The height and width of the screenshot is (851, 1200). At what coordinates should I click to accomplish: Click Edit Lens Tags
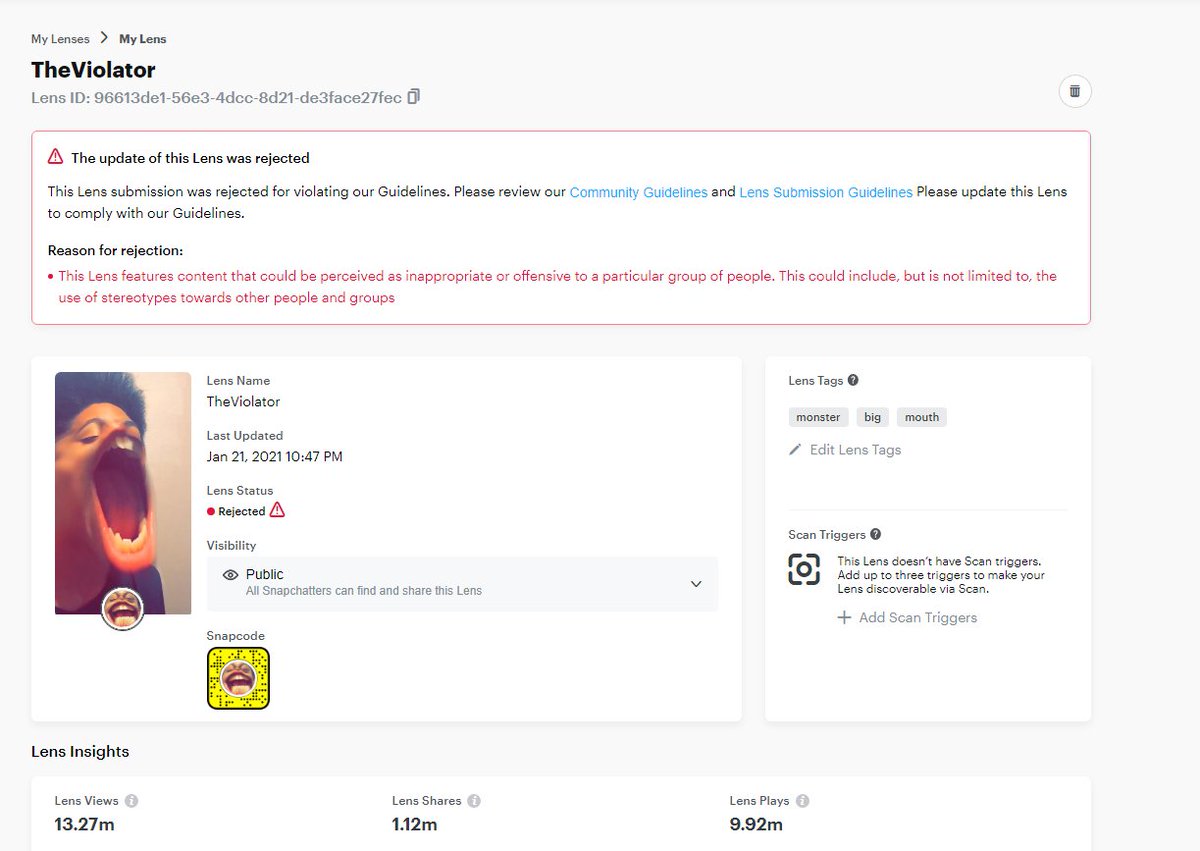(855, 450)
